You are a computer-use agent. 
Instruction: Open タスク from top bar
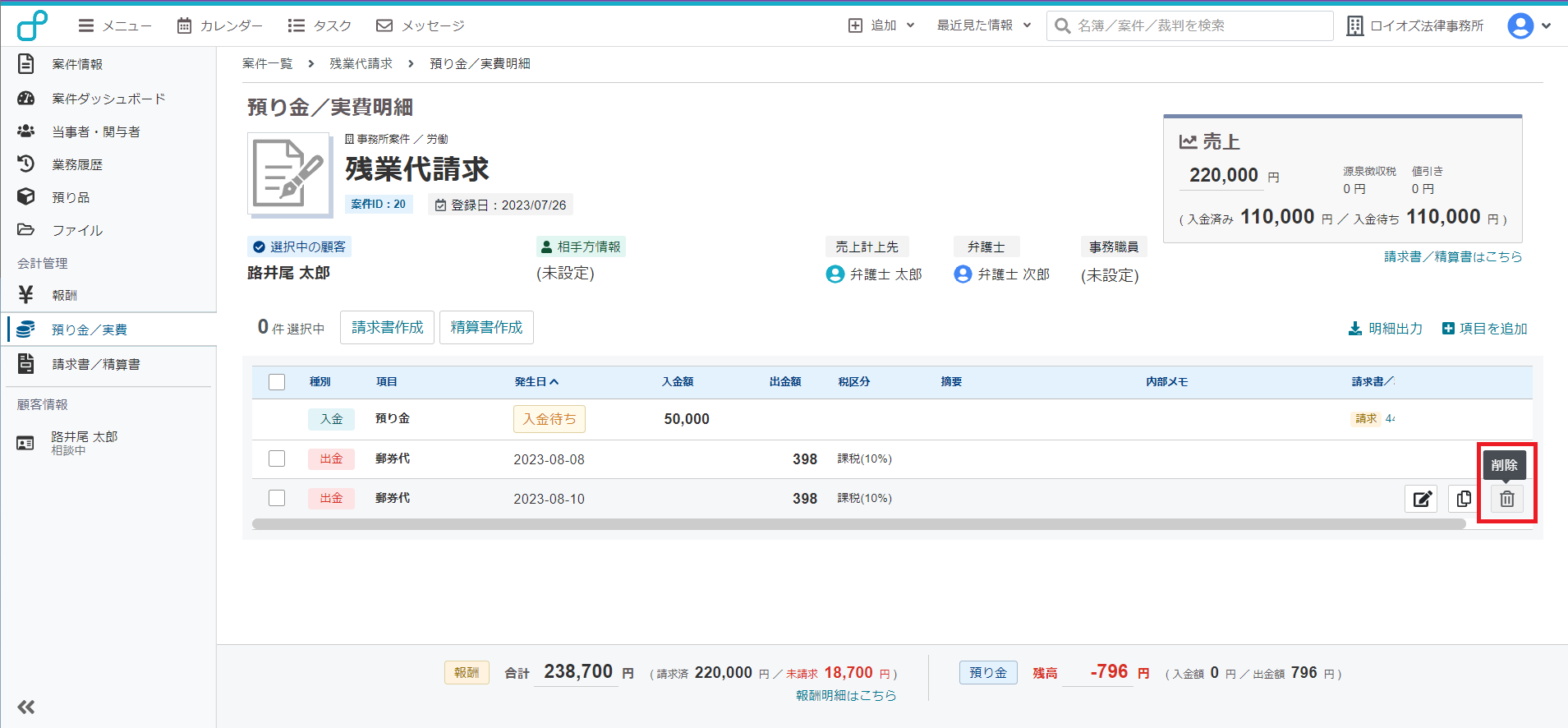[x=320, y=25]
